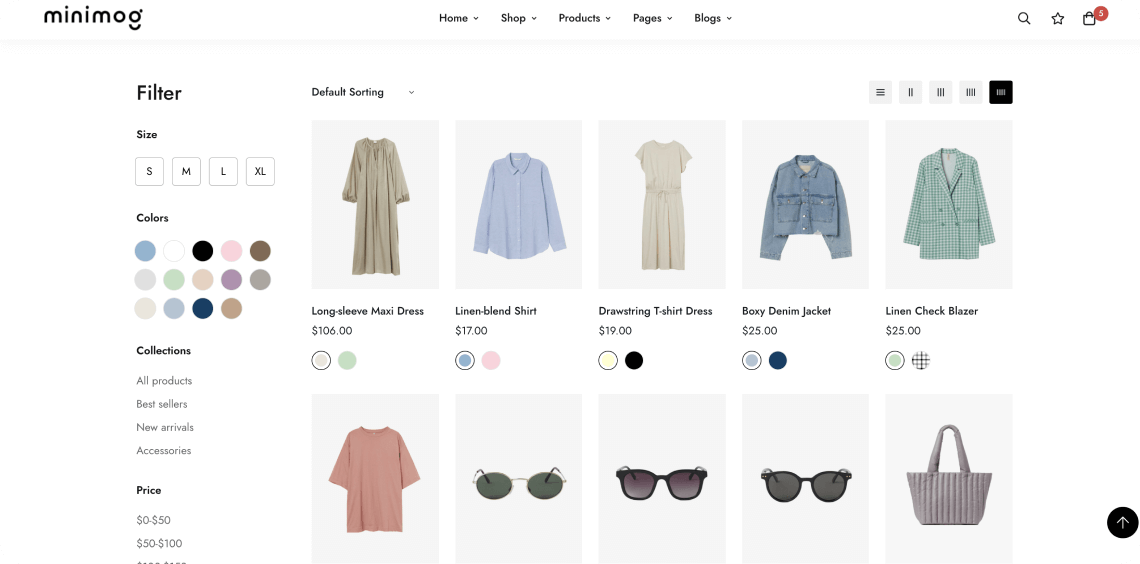Image resolution: width=1140 pixels, height=564 pixels.
Task: Open the wishlist star icon
Action: pos(1057,19)
